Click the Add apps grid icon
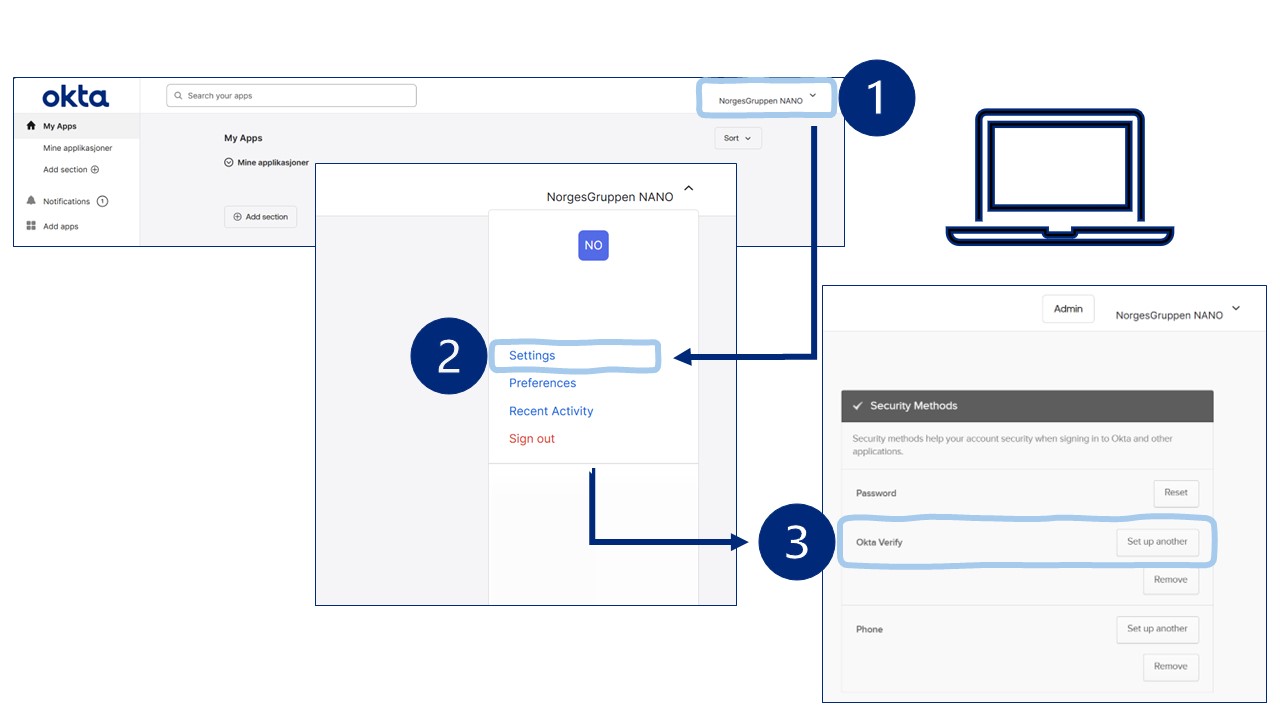Screen dimensions: 1280x720 click(x=31, y=226)
